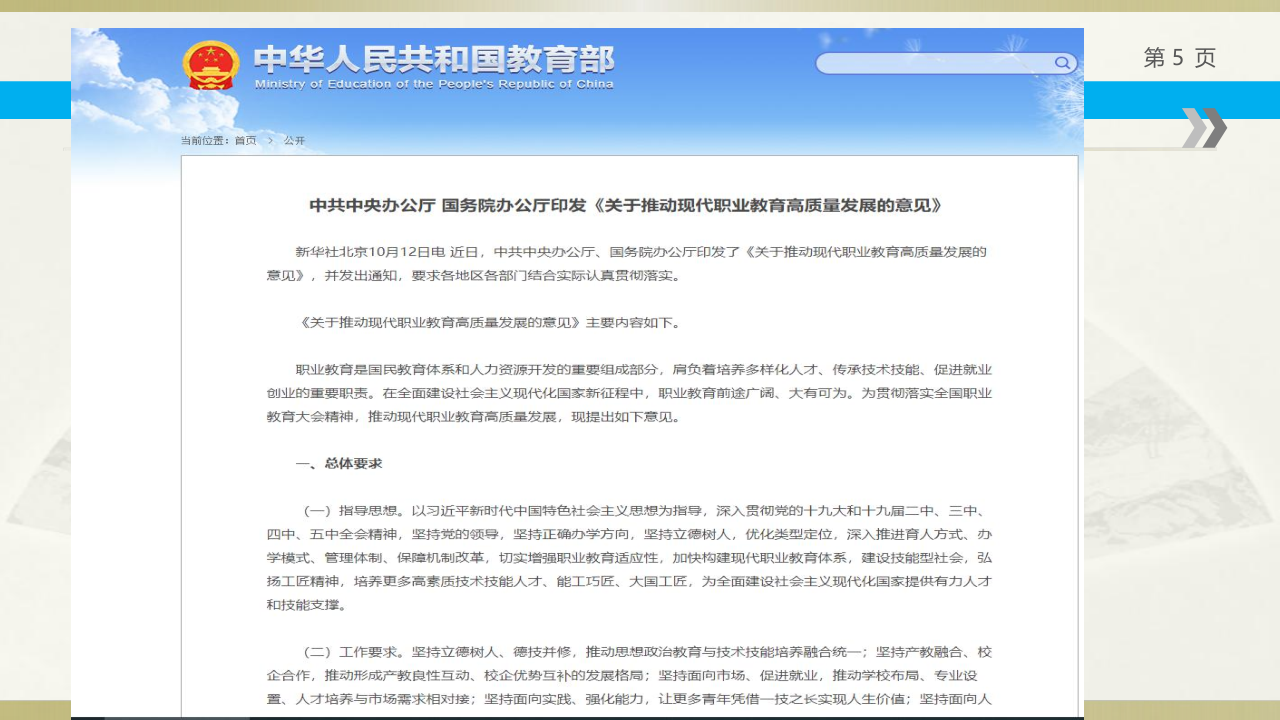Click the double chevron next-slide arrow
The image size is (1280, 720).
pyautogui.click(x=1204, y=128)
